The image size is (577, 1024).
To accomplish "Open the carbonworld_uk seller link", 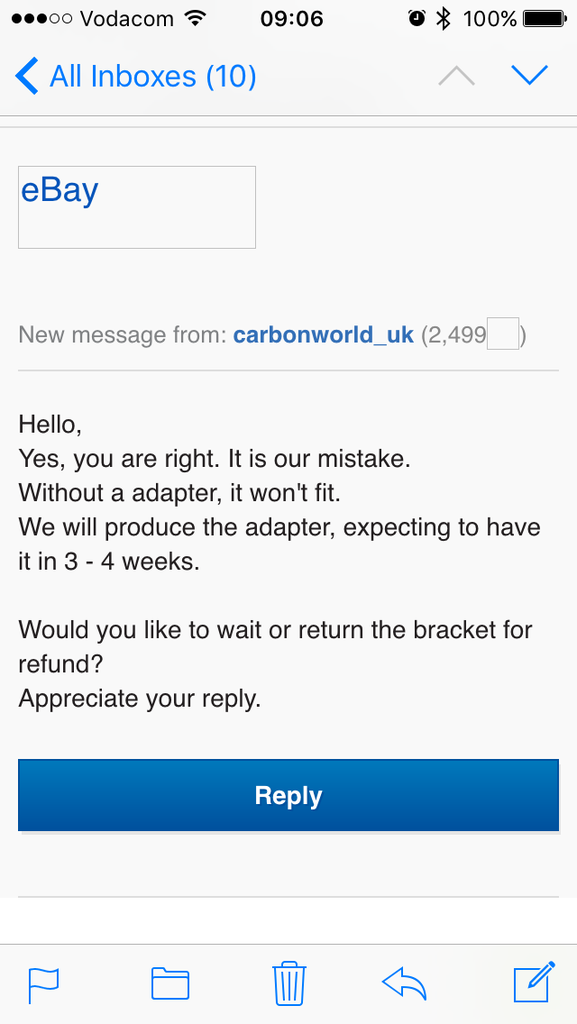I will pos(323,335).
